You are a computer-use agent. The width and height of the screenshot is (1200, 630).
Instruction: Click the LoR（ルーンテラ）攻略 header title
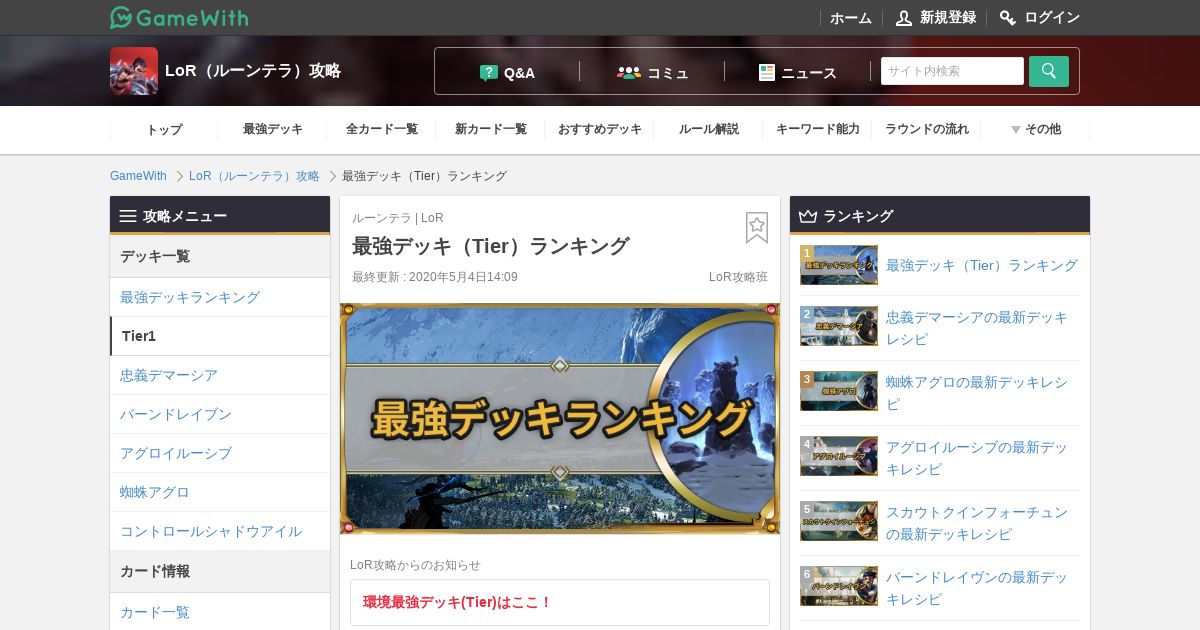pyautogui.click(x=253, y=71)
